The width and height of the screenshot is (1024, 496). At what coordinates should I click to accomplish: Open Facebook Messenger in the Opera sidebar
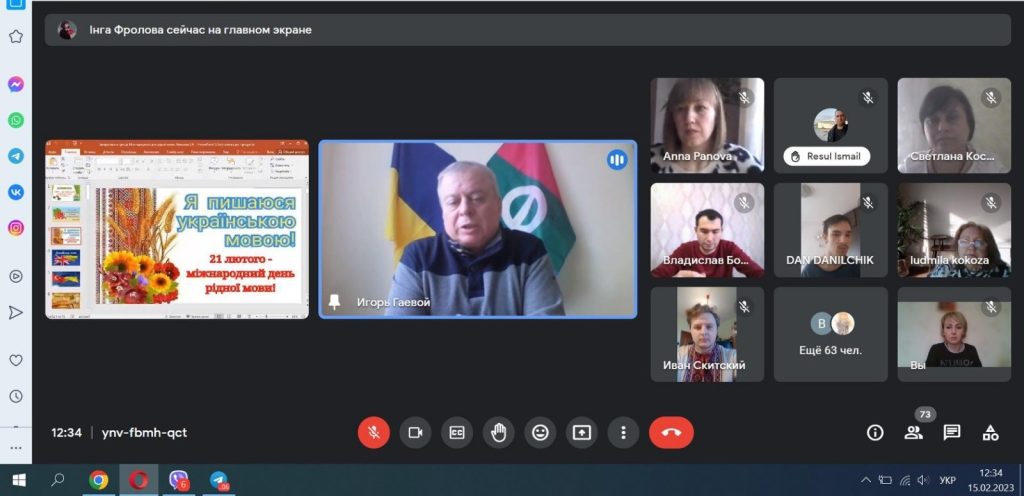[16, 85]
